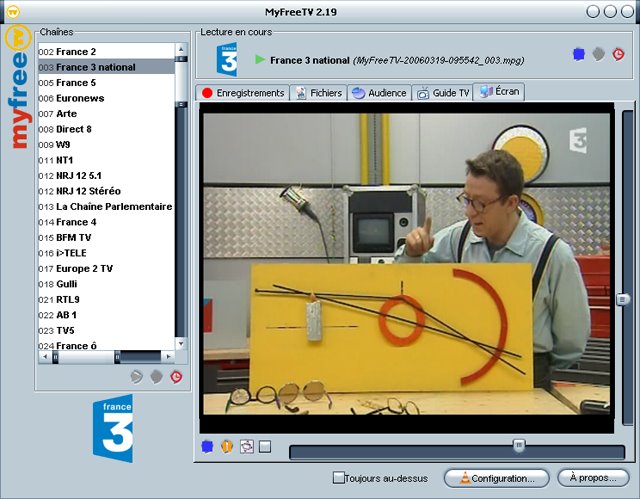This screenshot has width=640, height=499.
Task: Click the video playback screen
Action: pos(407,268)
